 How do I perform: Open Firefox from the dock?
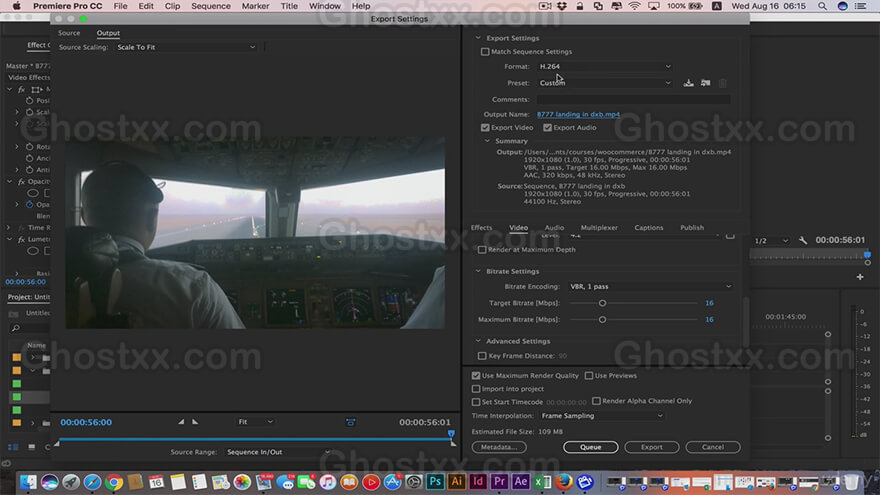563,482
